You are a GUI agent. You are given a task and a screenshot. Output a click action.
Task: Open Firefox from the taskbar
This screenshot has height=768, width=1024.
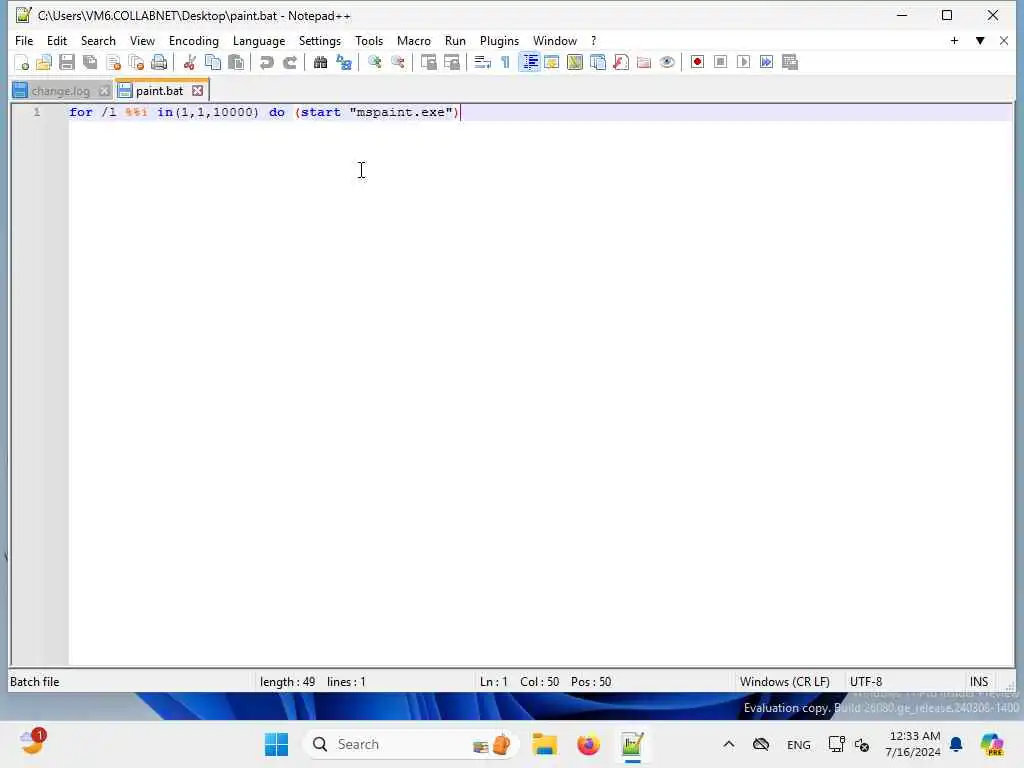tap(588, 744)
